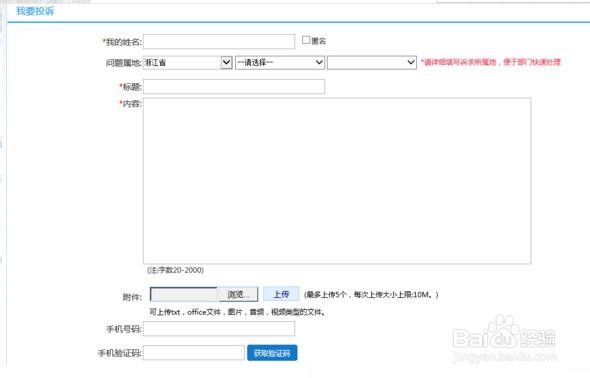The width and height of the screenshot is (590, 378).
Task: Click the 手机验证码 verification code field
Action: [x=193, y=353]
